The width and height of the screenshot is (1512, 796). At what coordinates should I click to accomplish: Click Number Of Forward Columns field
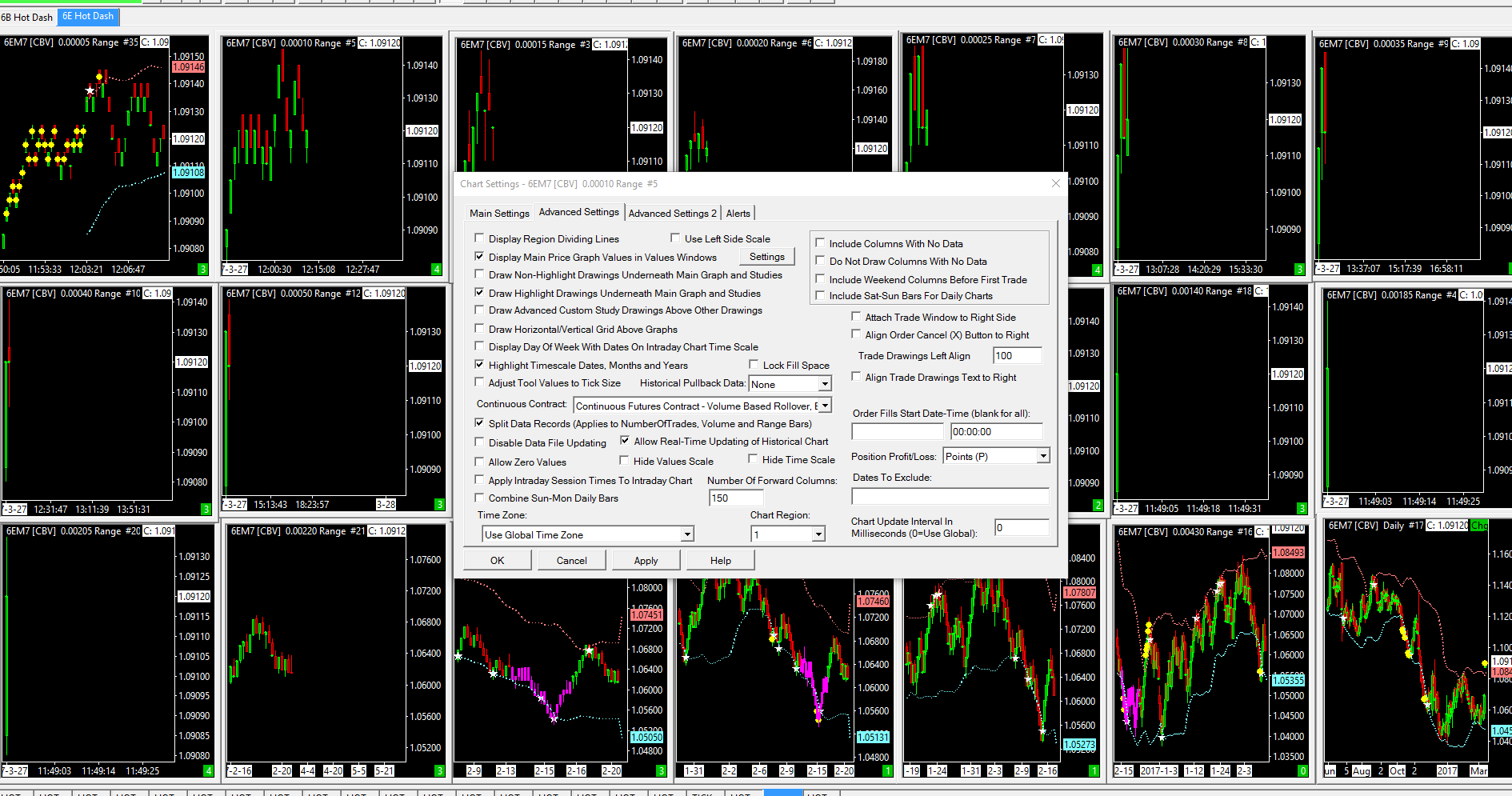pos(735,498)
